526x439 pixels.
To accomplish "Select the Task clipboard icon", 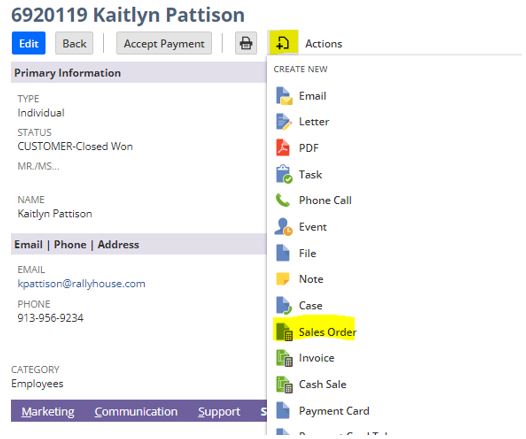I will coord(284,174).
